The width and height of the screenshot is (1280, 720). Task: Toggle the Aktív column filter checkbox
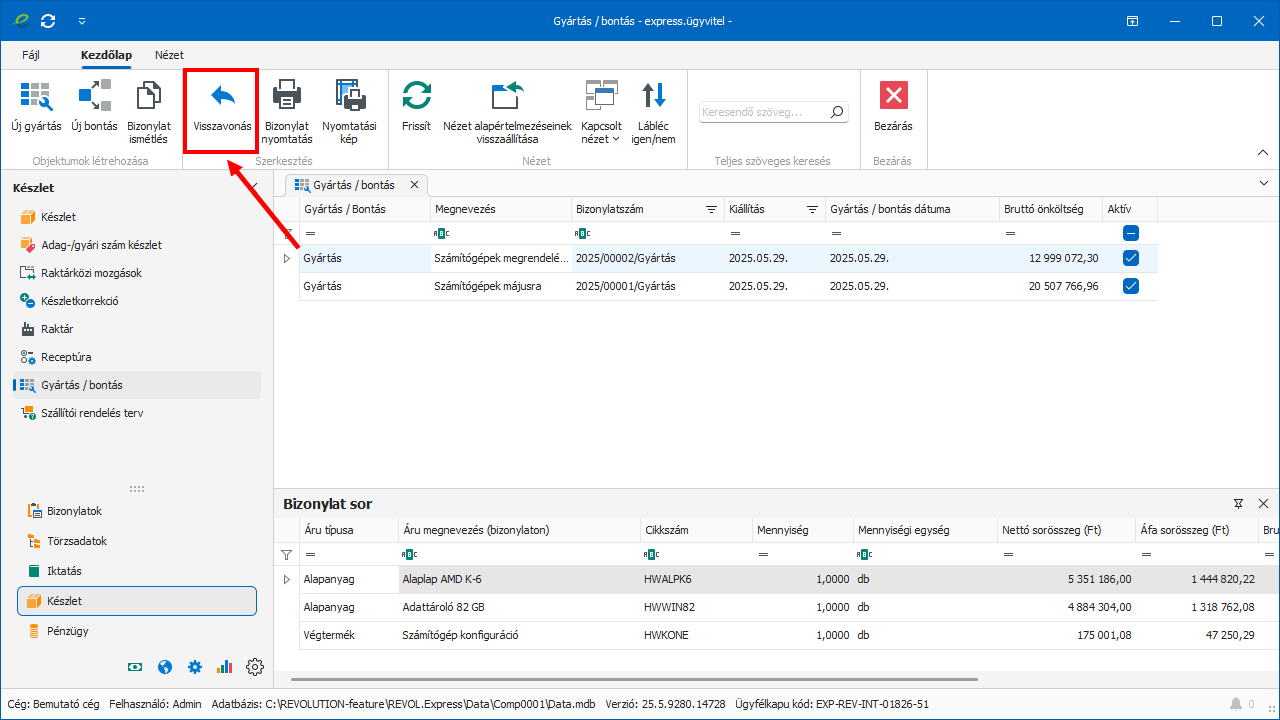pyautogui.click(x=1131, y=233)
